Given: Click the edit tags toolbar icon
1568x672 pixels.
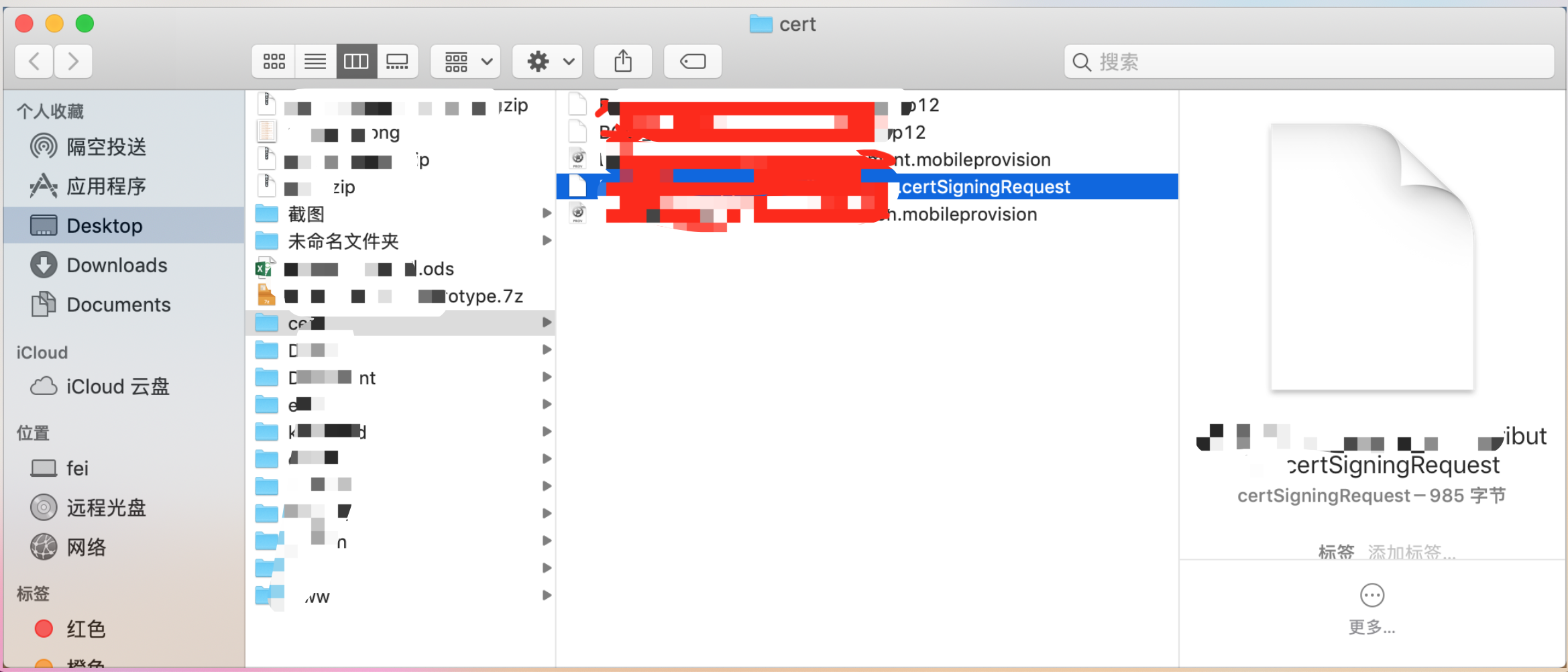Looking at the screenshot, I should pos(692,62).
